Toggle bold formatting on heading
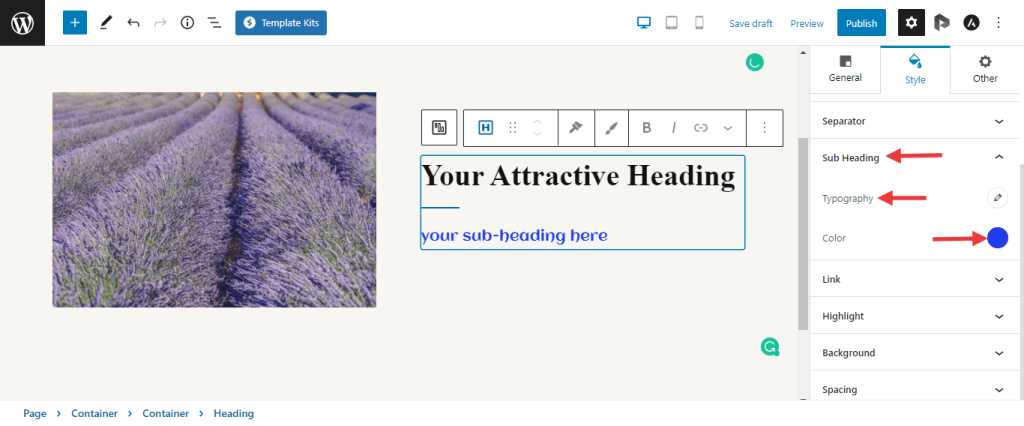 (x=647, y=127)
